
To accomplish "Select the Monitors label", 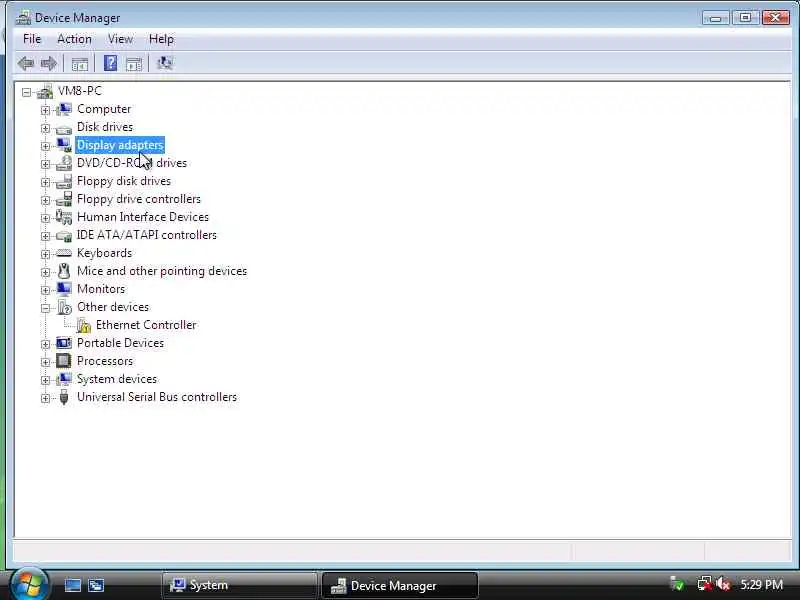I will (x=101, y=289).
